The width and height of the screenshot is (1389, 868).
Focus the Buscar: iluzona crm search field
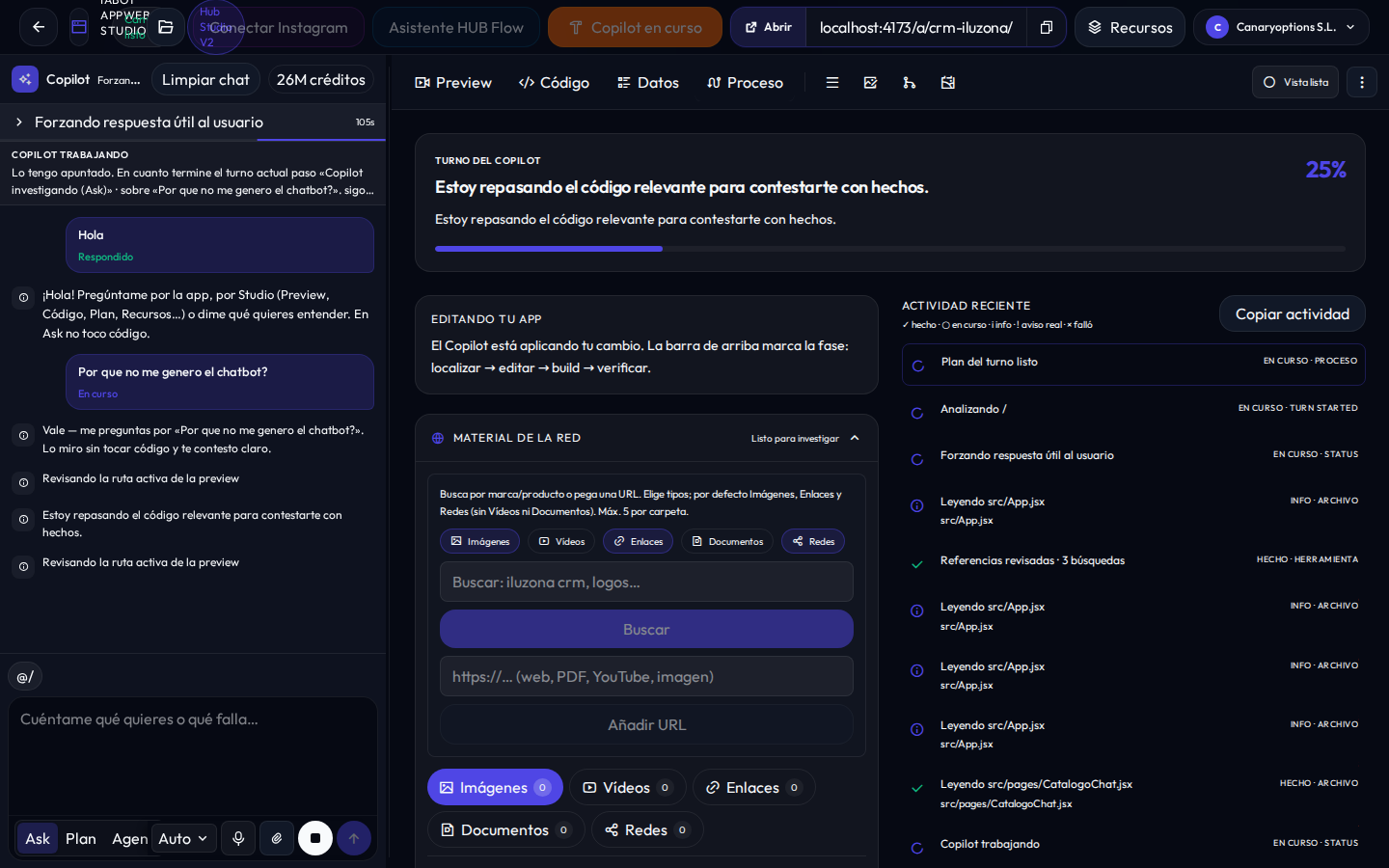(x=646, y=582)
